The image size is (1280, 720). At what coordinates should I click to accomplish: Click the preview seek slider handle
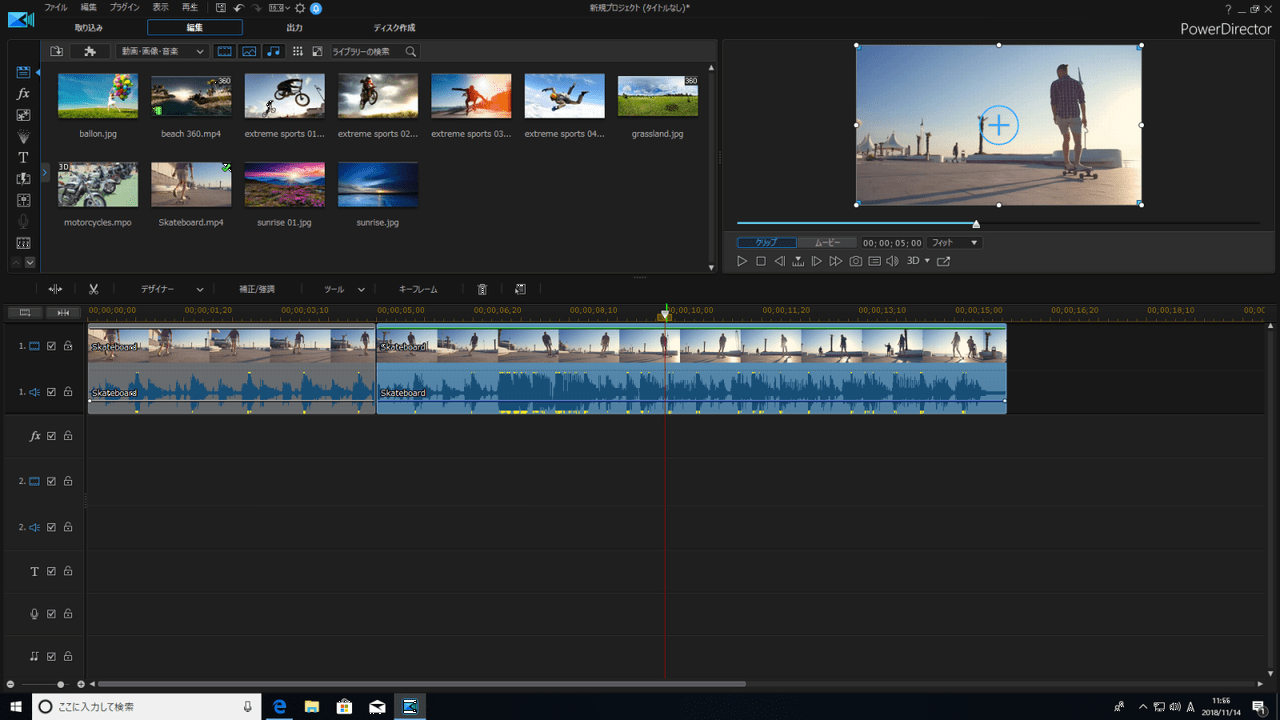pyautogui.click(x=976, y=224)
